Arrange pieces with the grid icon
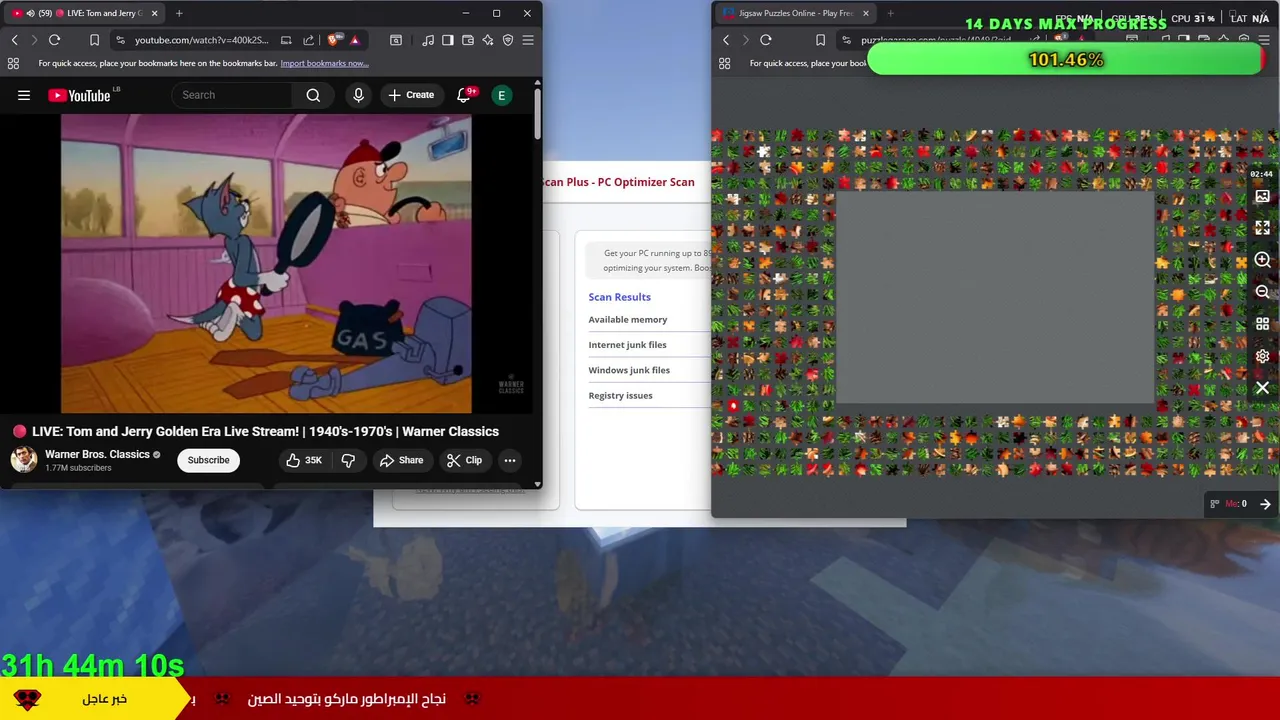Screen dimensions: 1280x720 click(x=1262, y=324)
